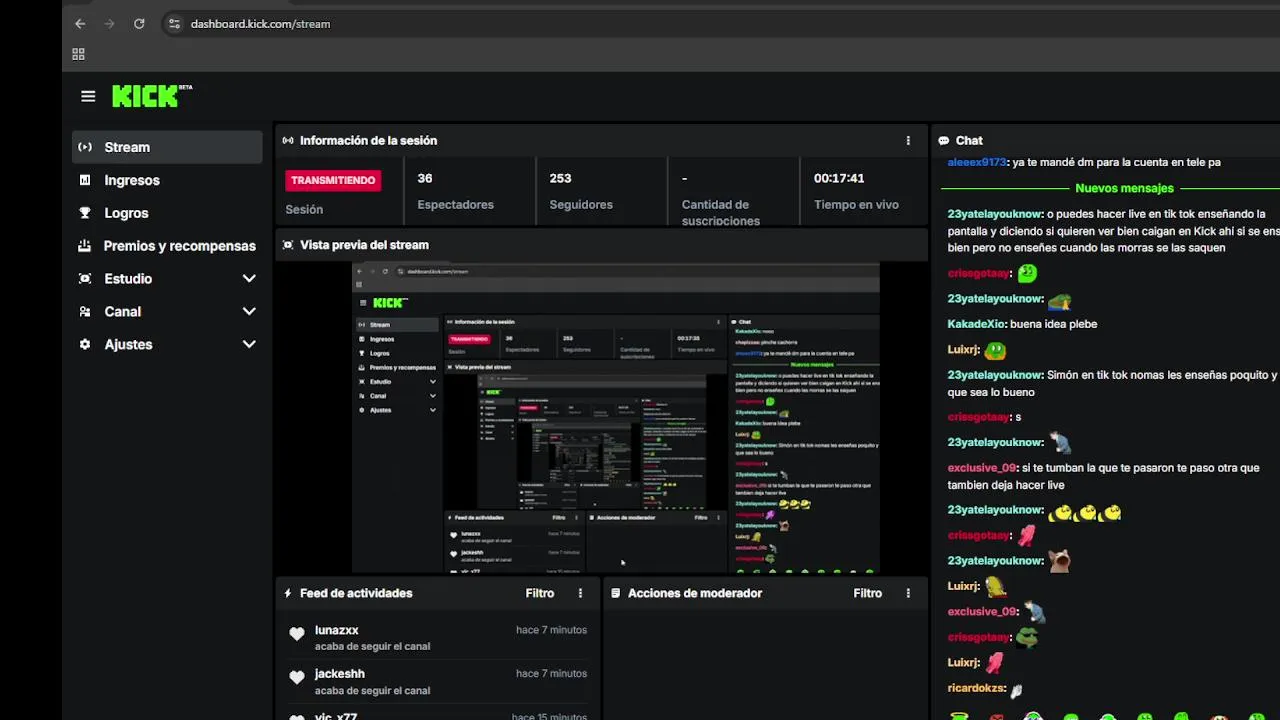Click the Logros trophy icon in sidebar
Screen dimensions: 1280x720
coord(85,213)
